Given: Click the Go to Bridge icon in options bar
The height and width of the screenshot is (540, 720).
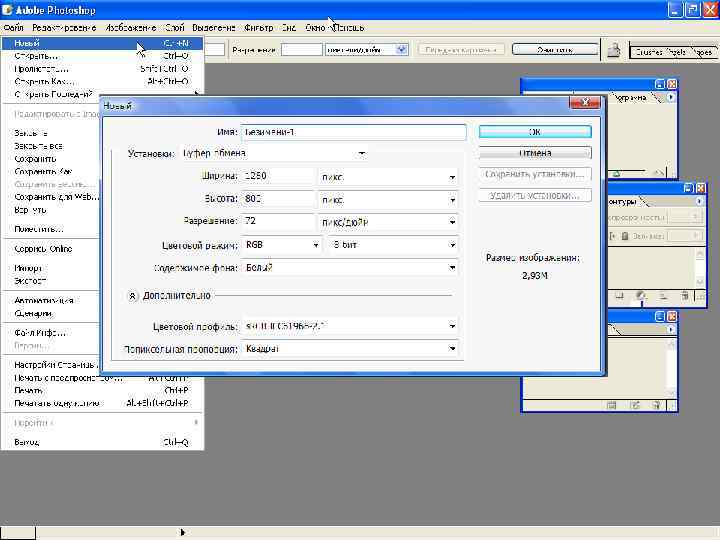Looking at the screenshot, I should point(614,50).
